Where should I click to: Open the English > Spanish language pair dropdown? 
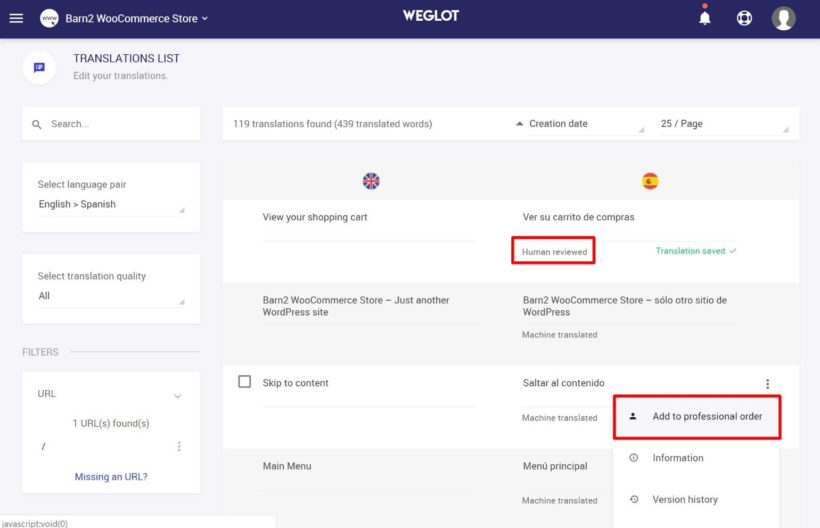click(110, 204)
